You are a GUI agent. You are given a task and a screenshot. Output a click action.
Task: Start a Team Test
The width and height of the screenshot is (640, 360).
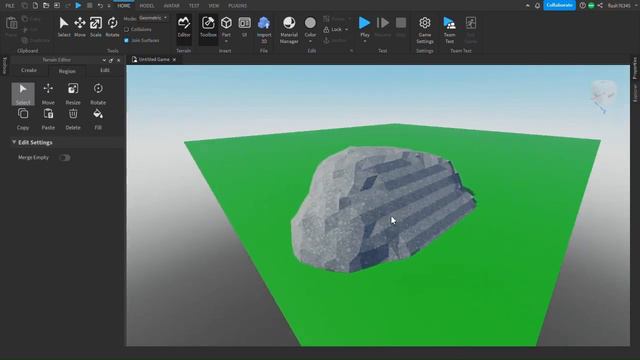[449, 29]
